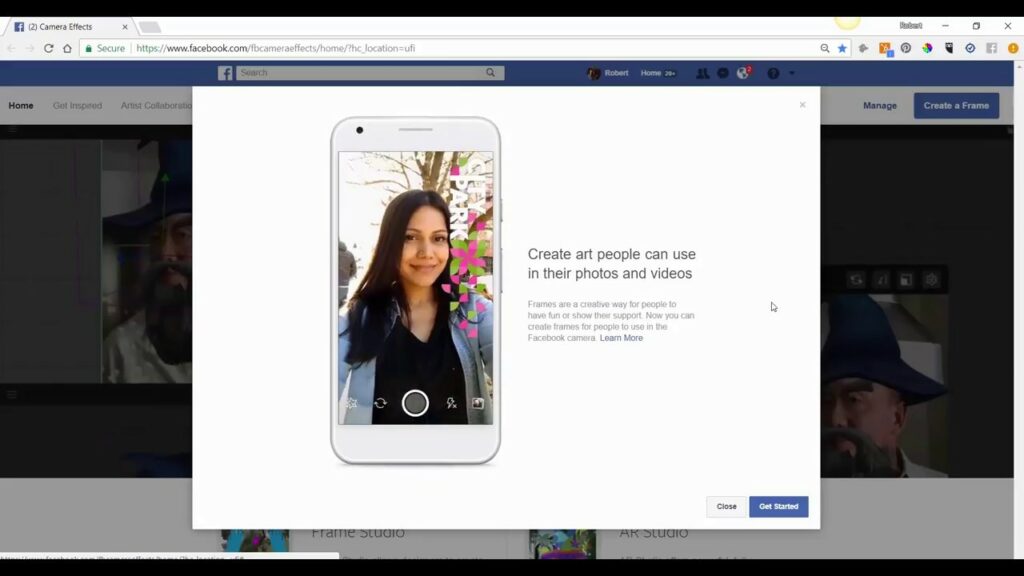1024x576 pixels.
Task: Select the Camera Effects browser tab
Action: coord(69,27)
